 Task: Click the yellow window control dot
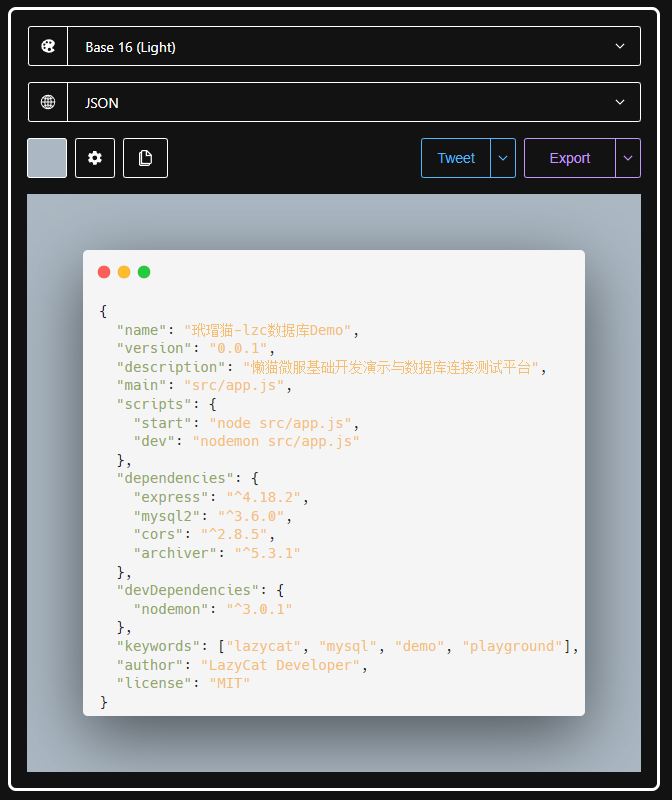tap(124, 272)
